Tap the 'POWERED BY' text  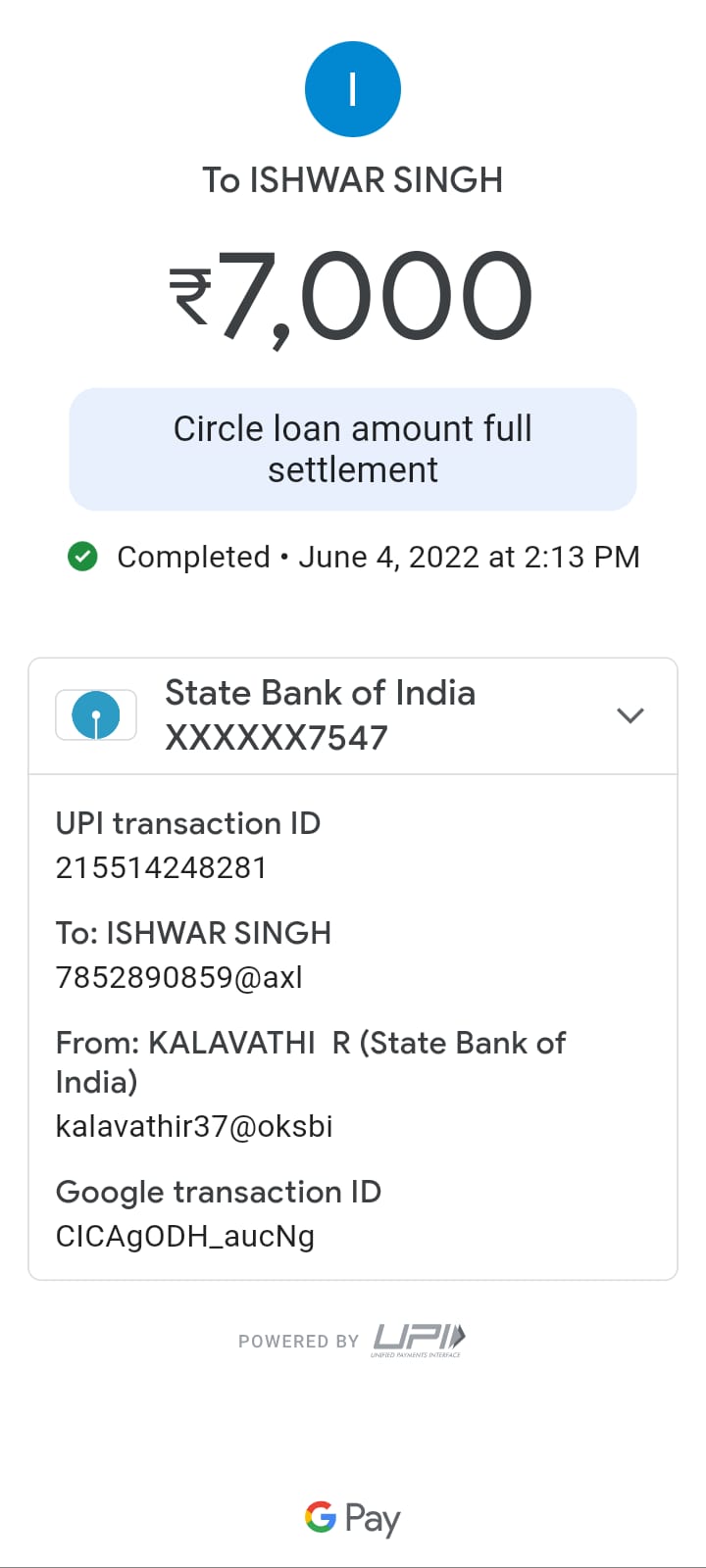coord(298,1341)
